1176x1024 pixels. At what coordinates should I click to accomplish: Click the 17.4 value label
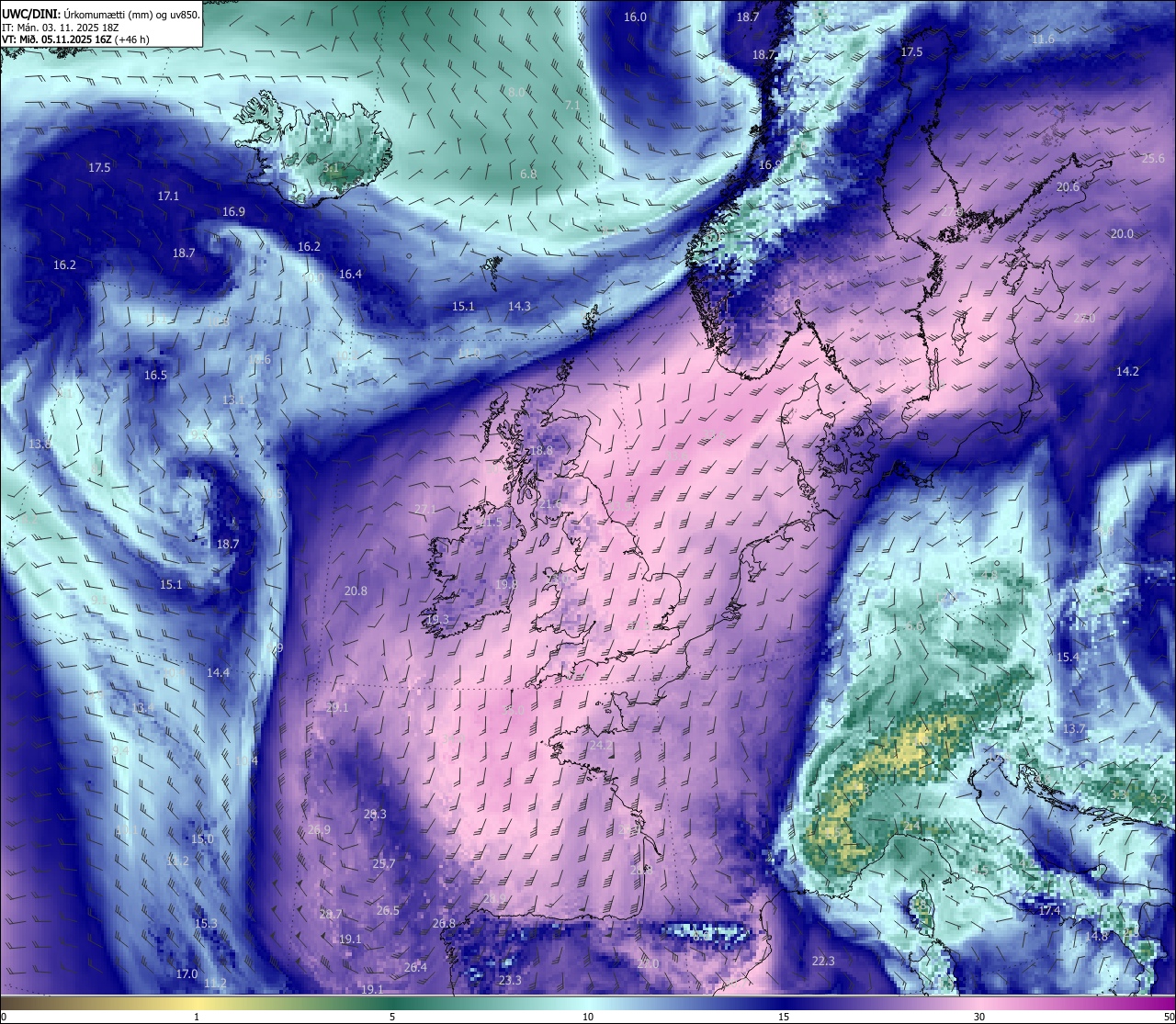(1049, 910)
